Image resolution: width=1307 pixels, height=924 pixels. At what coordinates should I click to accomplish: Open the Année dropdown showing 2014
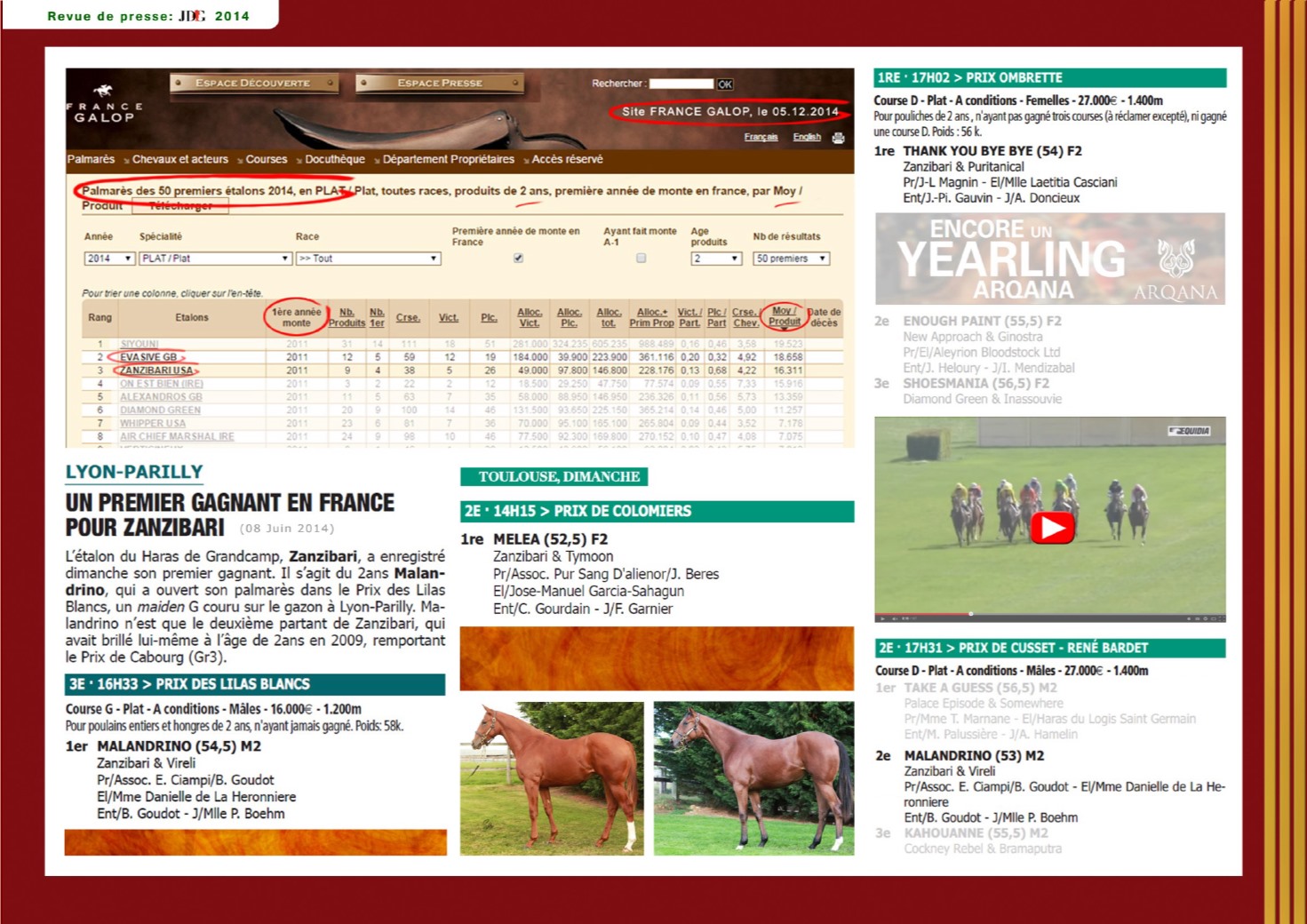pos(109,259)
